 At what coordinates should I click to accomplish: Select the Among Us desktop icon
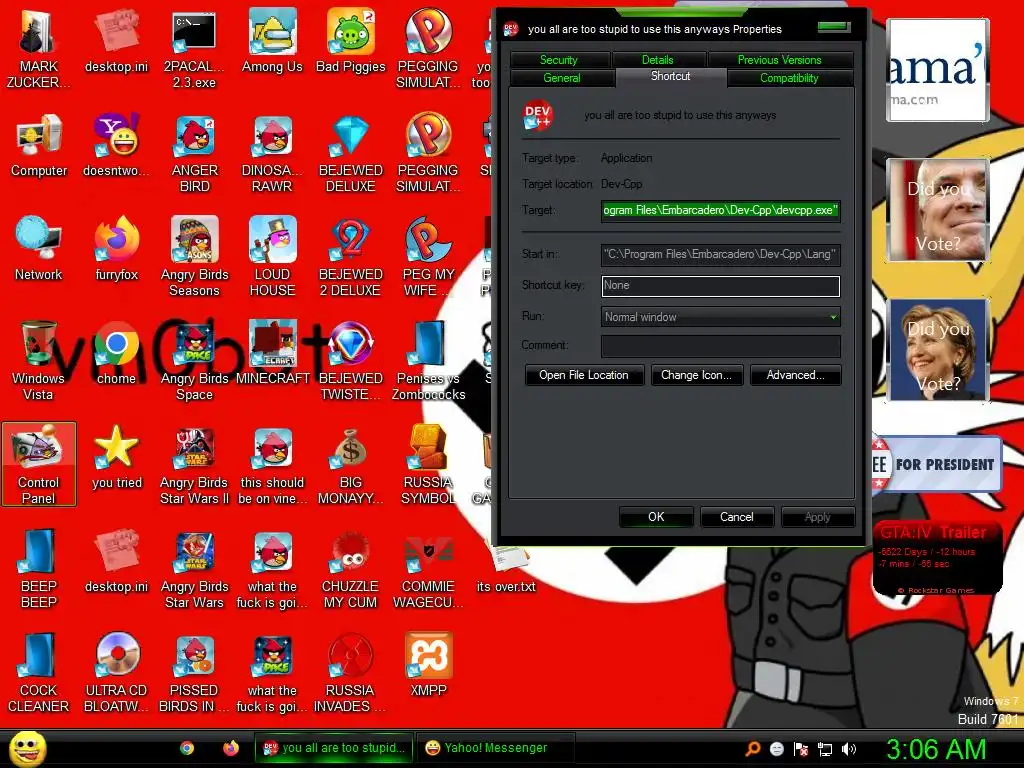[x=272, y=41]
